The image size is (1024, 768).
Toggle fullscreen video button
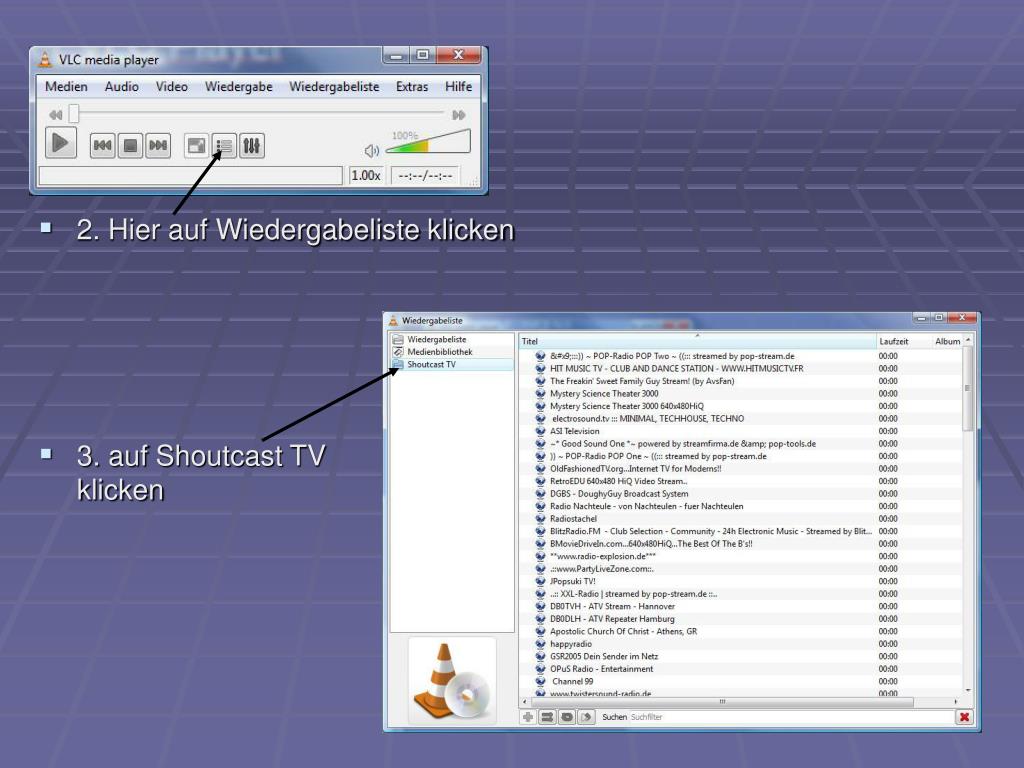tap(196, 146)
